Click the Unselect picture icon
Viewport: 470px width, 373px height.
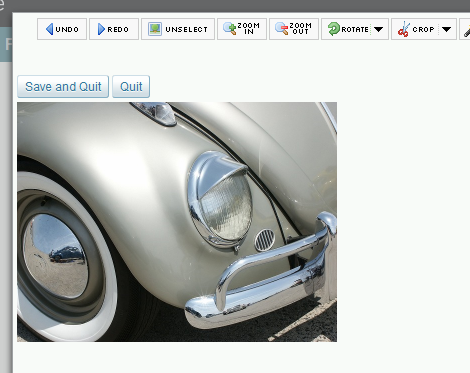(155, 29)
